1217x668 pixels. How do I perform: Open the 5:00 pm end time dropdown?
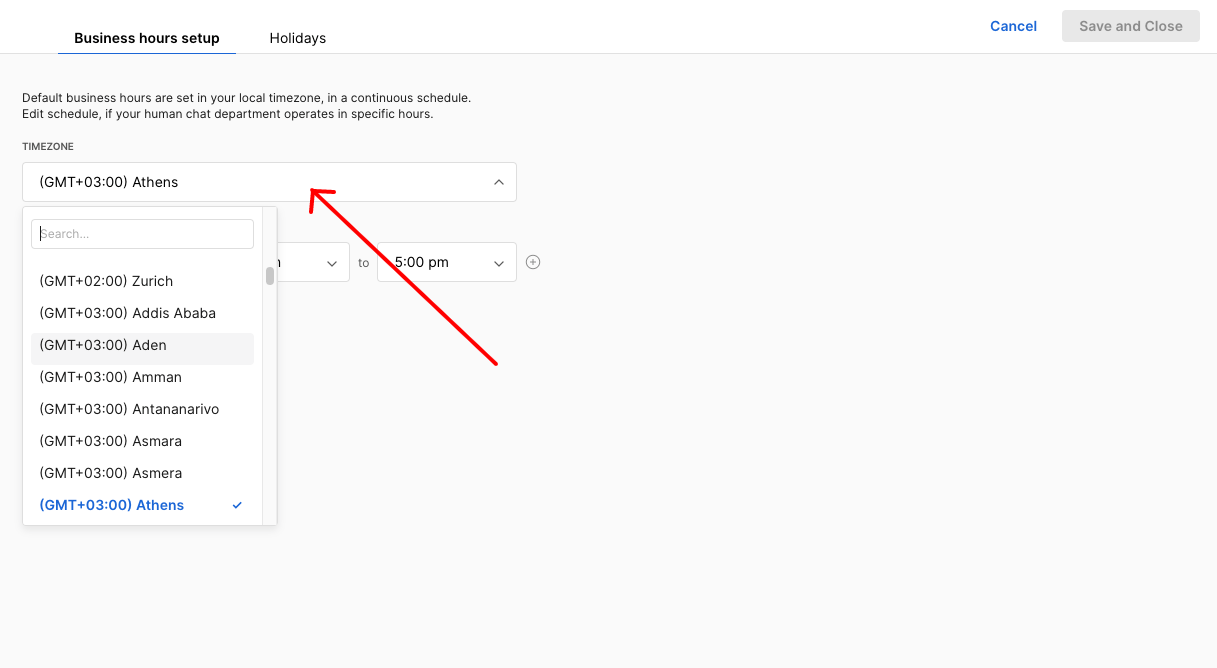[446, 262]
